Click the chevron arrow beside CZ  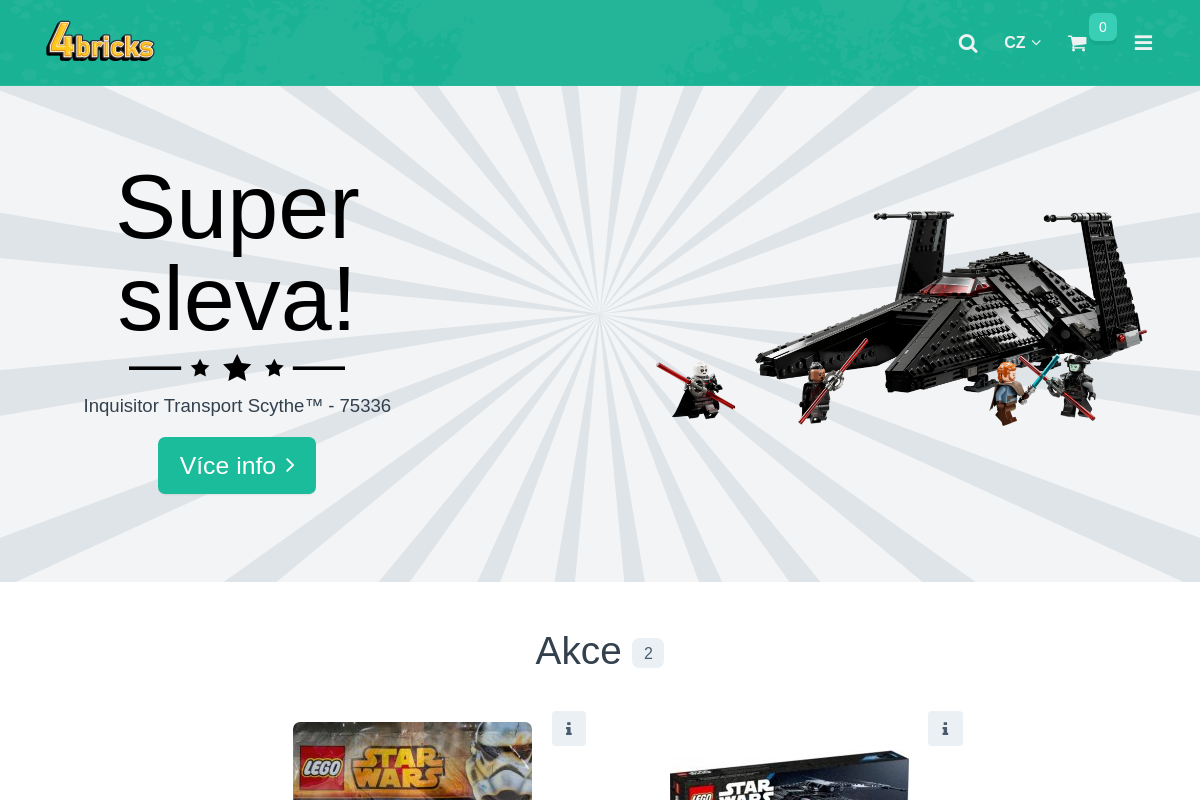click(x=1036, y=43)
